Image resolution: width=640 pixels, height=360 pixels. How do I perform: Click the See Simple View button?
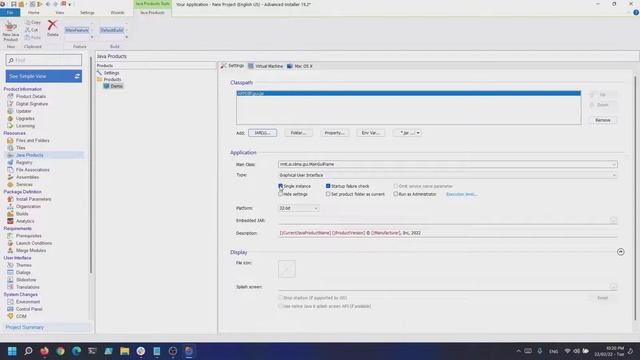point(44,76)
